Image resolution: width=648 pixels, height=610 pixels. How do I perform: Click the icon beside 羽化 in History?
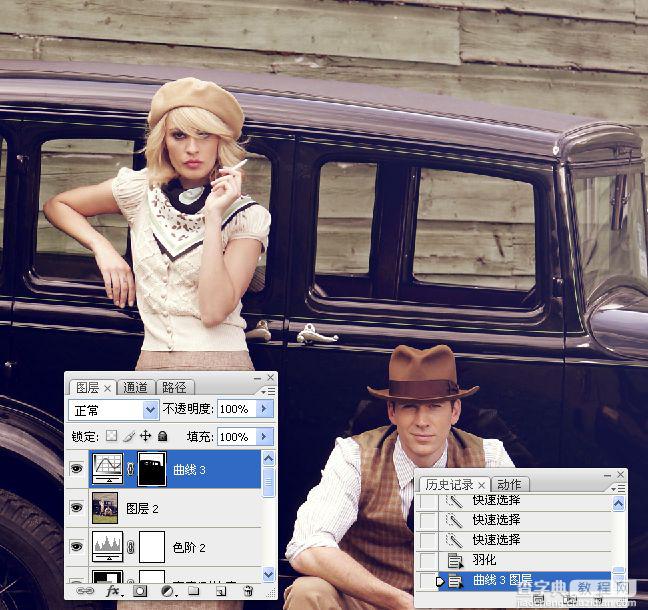pyautogui.click(x=455, y=561)
